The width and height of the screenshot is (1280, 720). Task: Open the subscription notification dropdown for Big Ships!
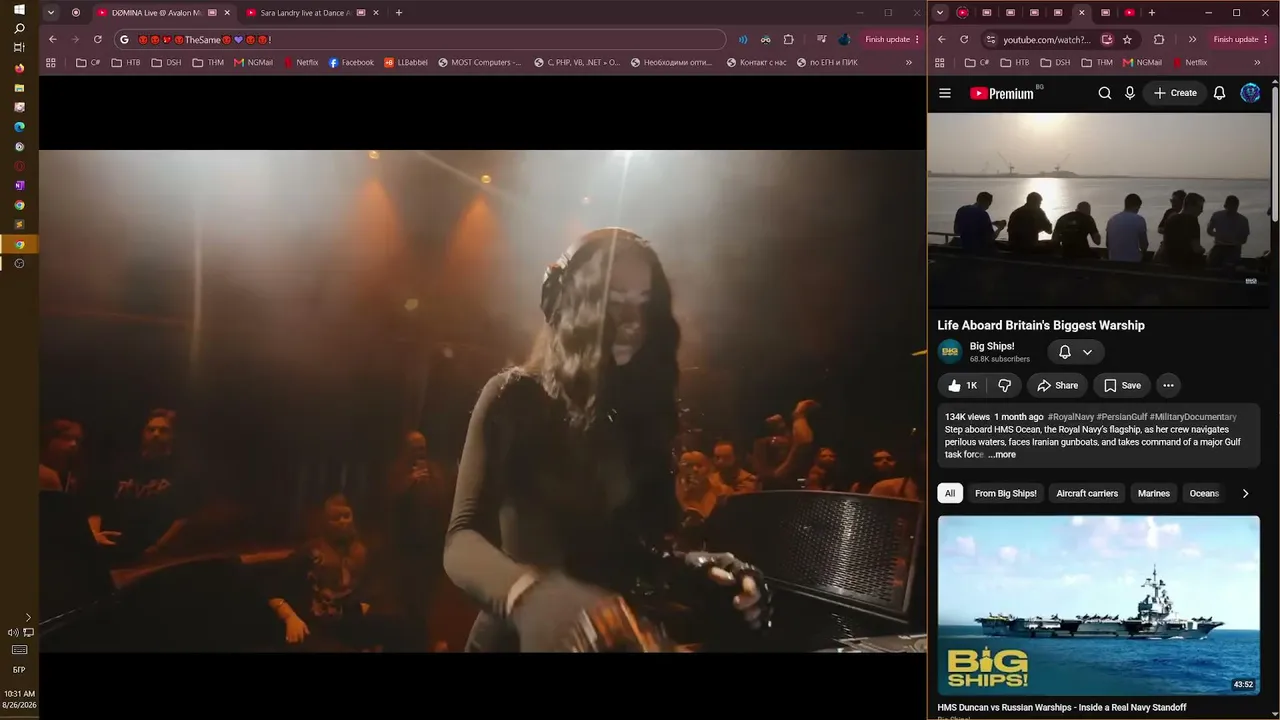tap(1076, 352)
